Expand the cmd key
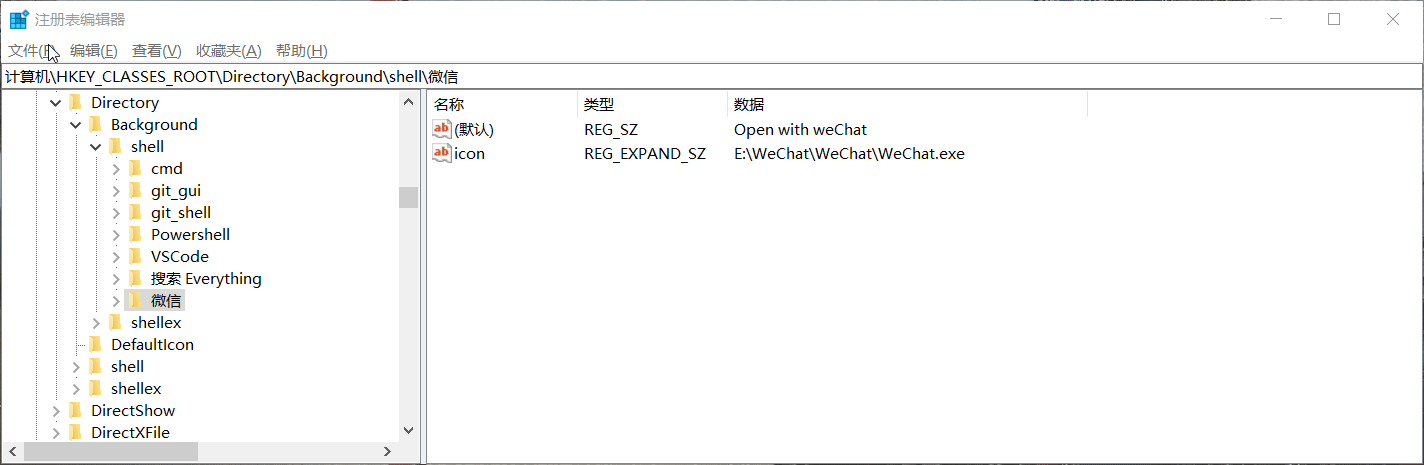Screen dimensions: 1424x465 pyautogui.click(x=116, y=168)
